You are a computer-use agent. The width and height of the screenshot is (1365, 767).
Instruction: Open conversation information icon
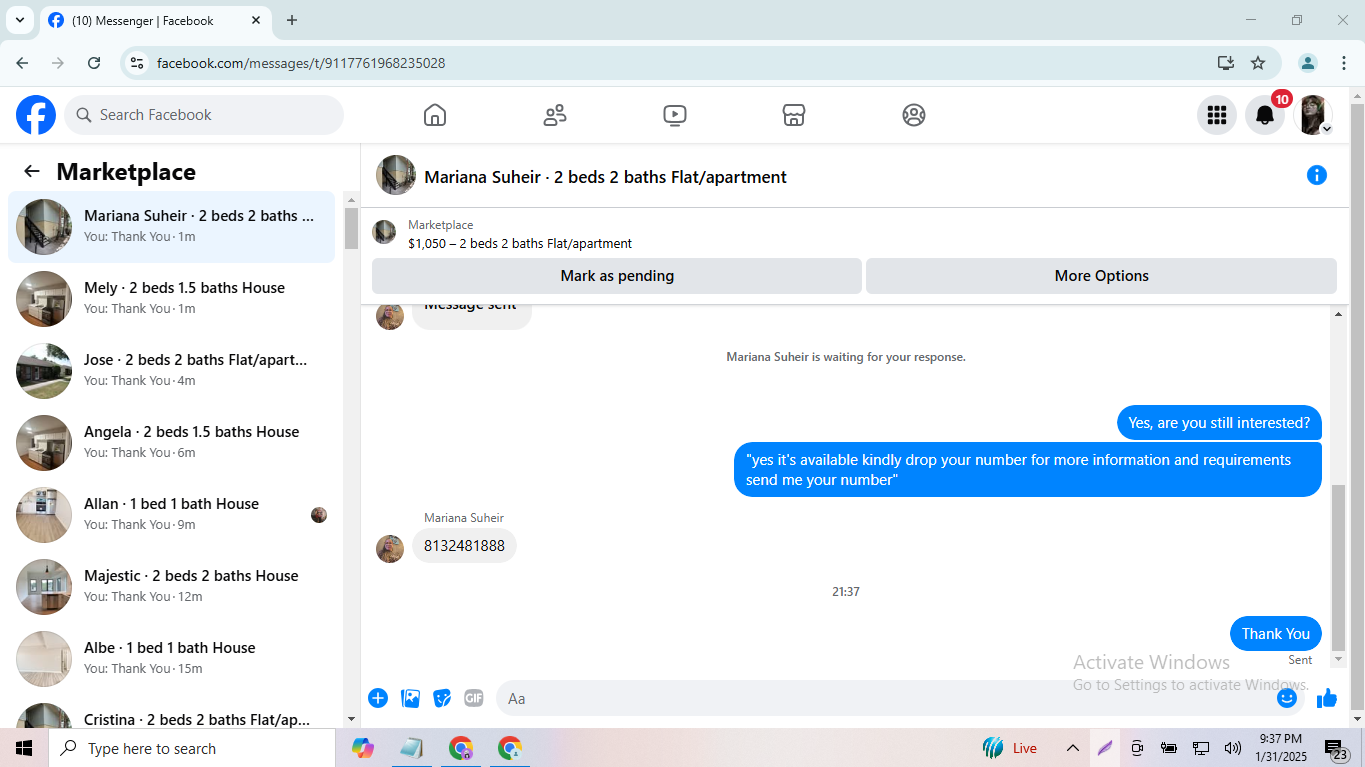(1317, 176)
